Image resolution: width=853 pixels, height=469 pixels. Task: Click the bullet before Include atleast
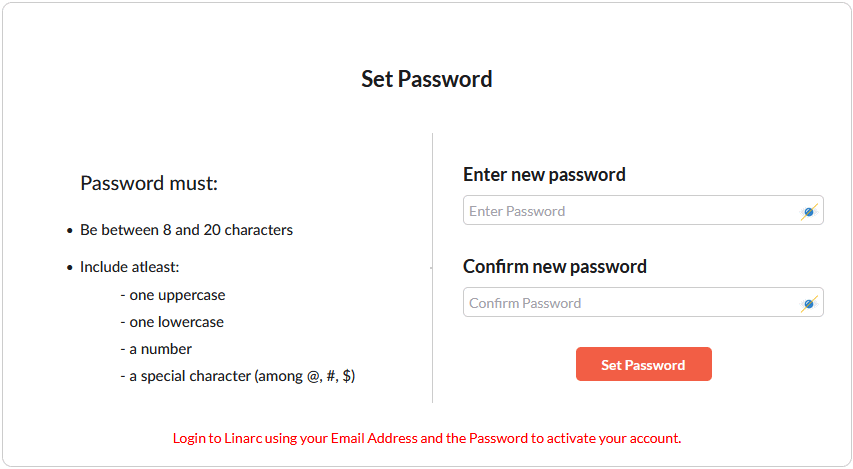coord(69,268)
